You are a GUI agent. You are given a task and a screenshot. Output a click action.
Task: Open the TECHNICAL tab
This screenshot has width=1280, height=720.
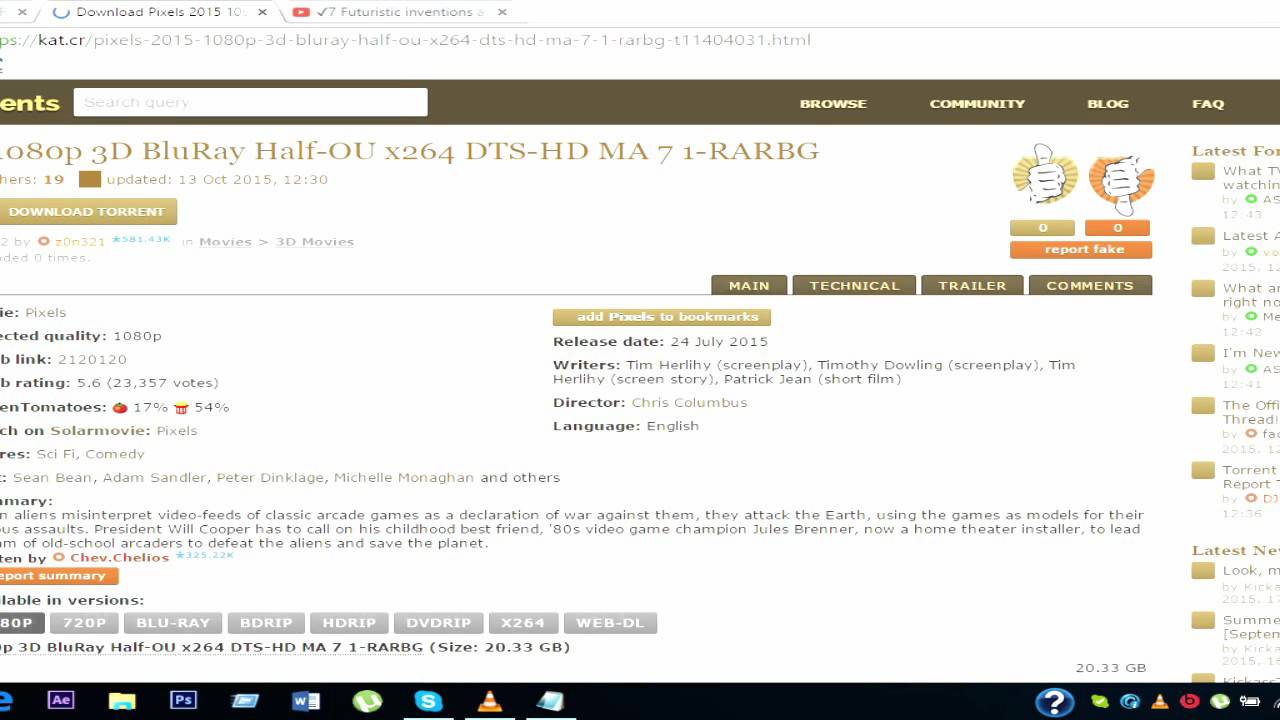point(854,285)
